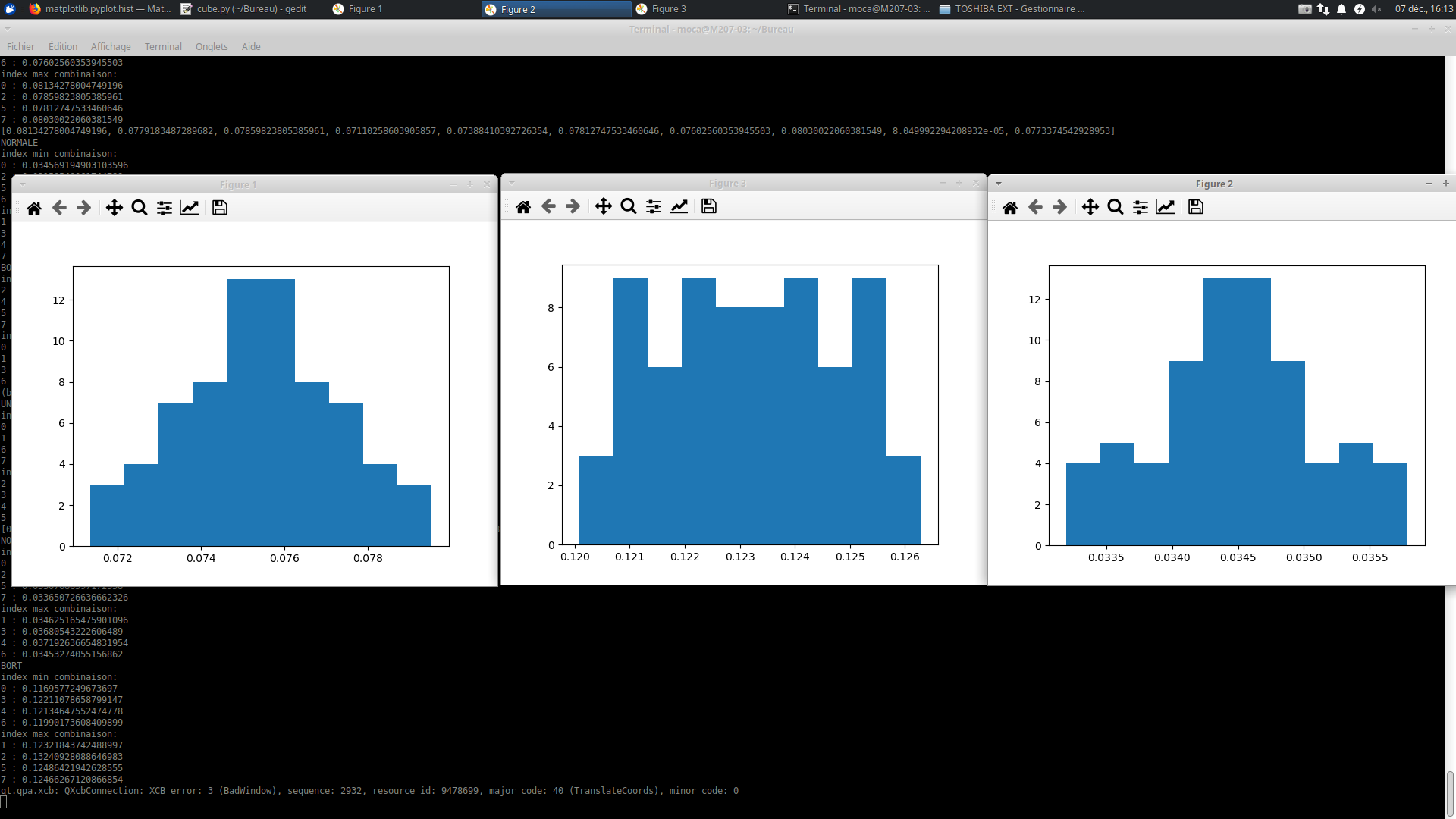Open Figure 1 window menu arrow
Image resolution: width=1456 pixels, height=819 pixels.
[23, 184]
